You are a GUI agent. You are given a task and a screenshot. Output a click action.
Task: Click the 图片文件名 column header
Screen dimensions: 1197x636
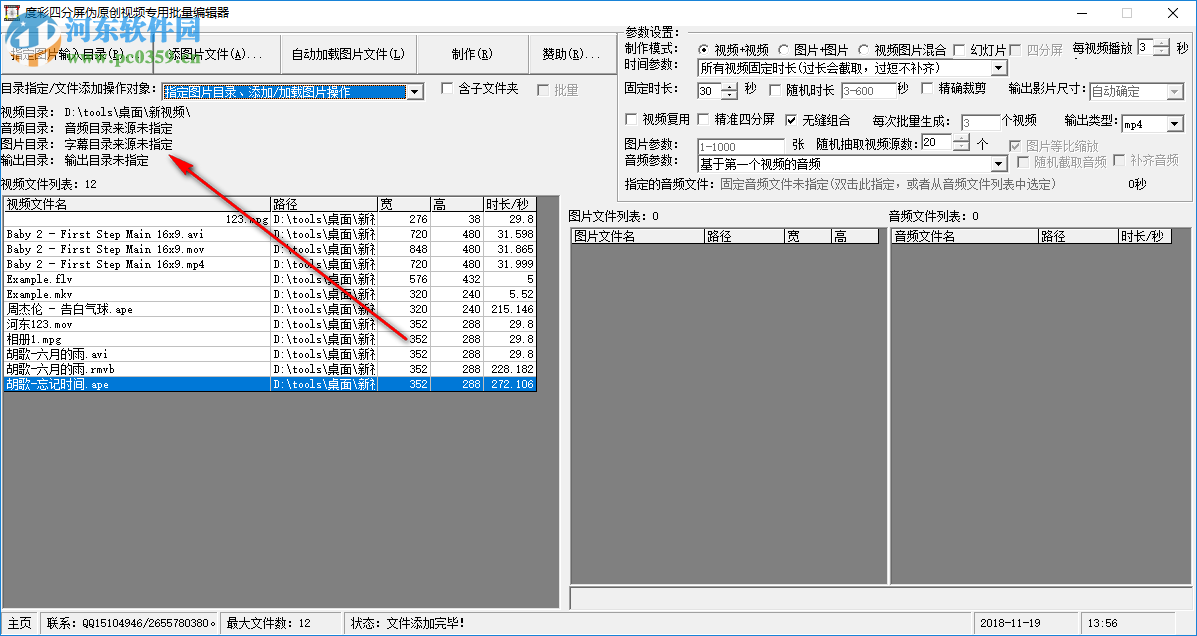pos(637,237)
